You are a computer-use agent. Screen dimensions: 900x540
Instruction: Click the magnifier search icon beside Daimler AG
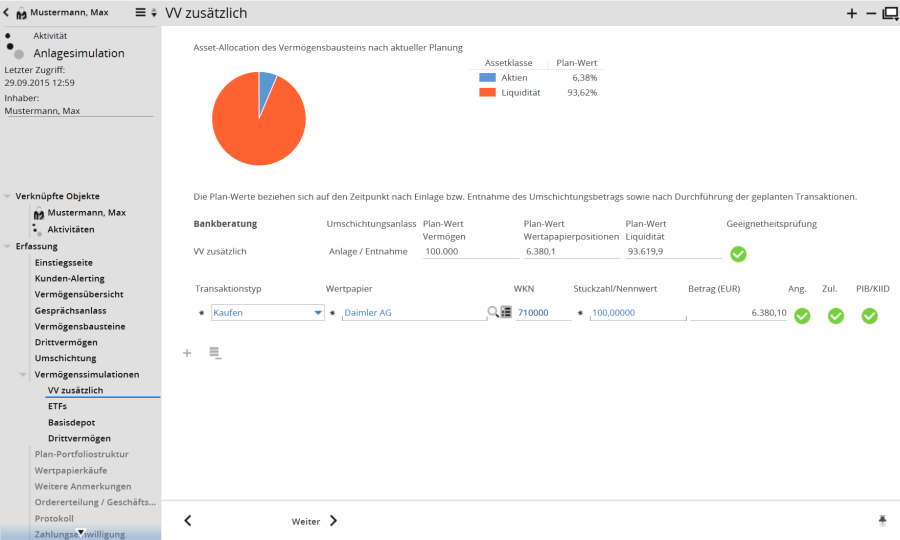(x=492, y=312)
